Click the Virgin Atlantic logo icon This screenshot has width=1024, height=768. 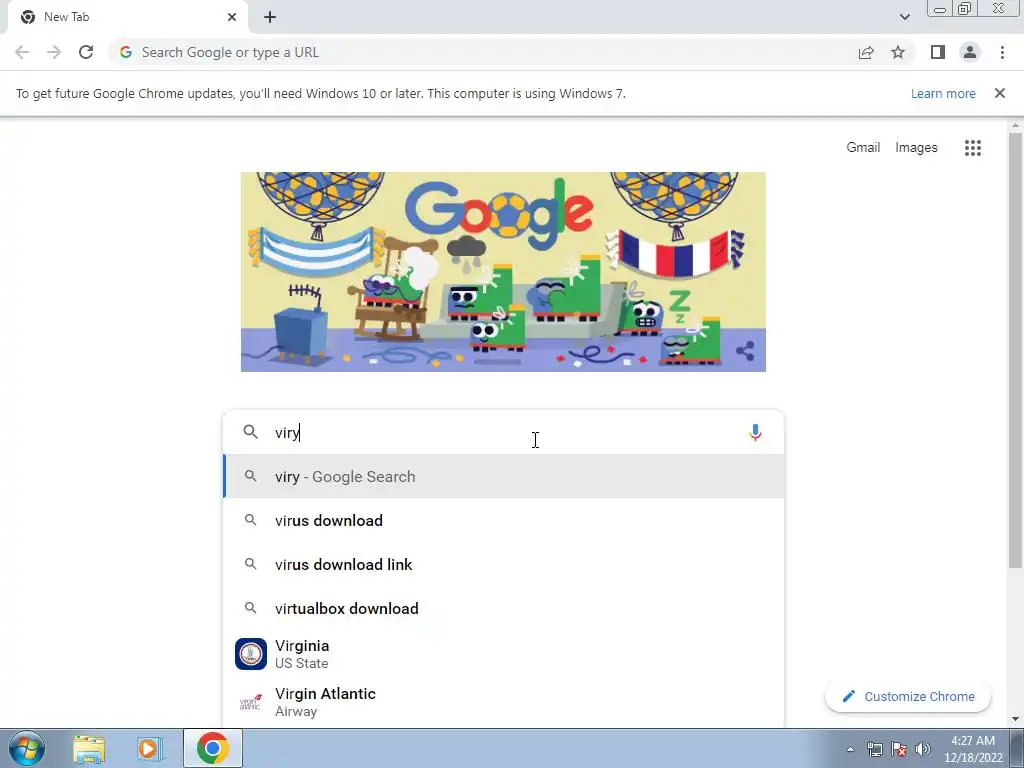pos(251,702)
